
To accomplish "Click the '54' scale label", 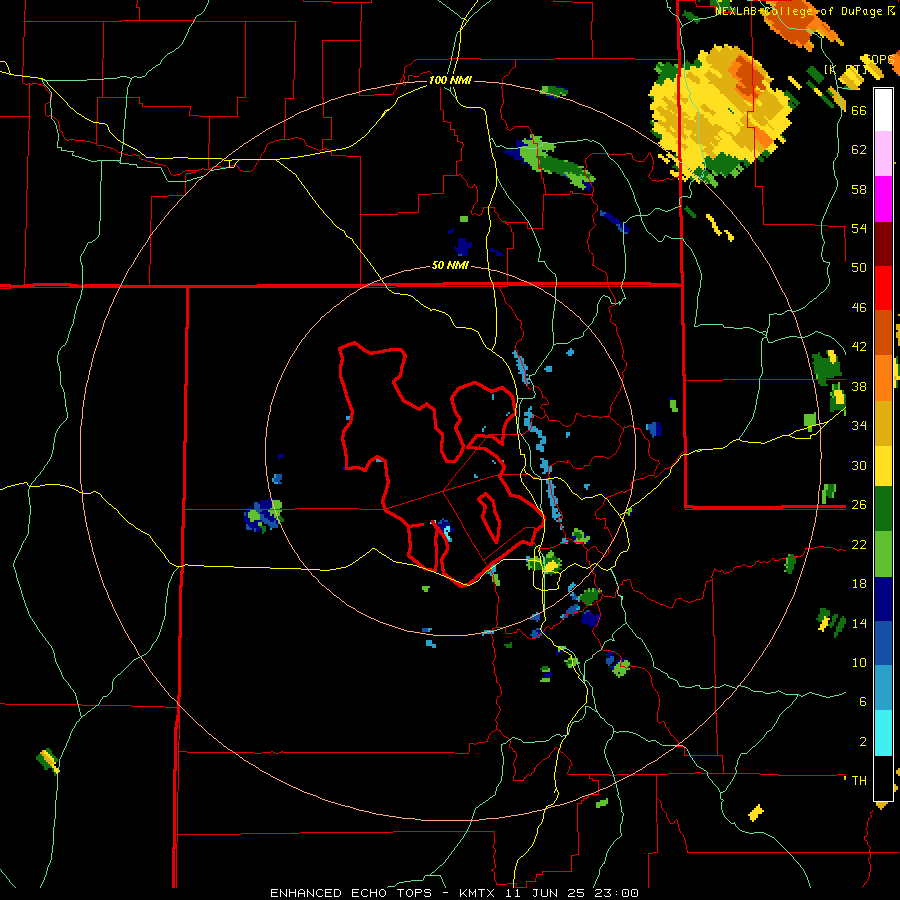I will click(x=859, y=228).
